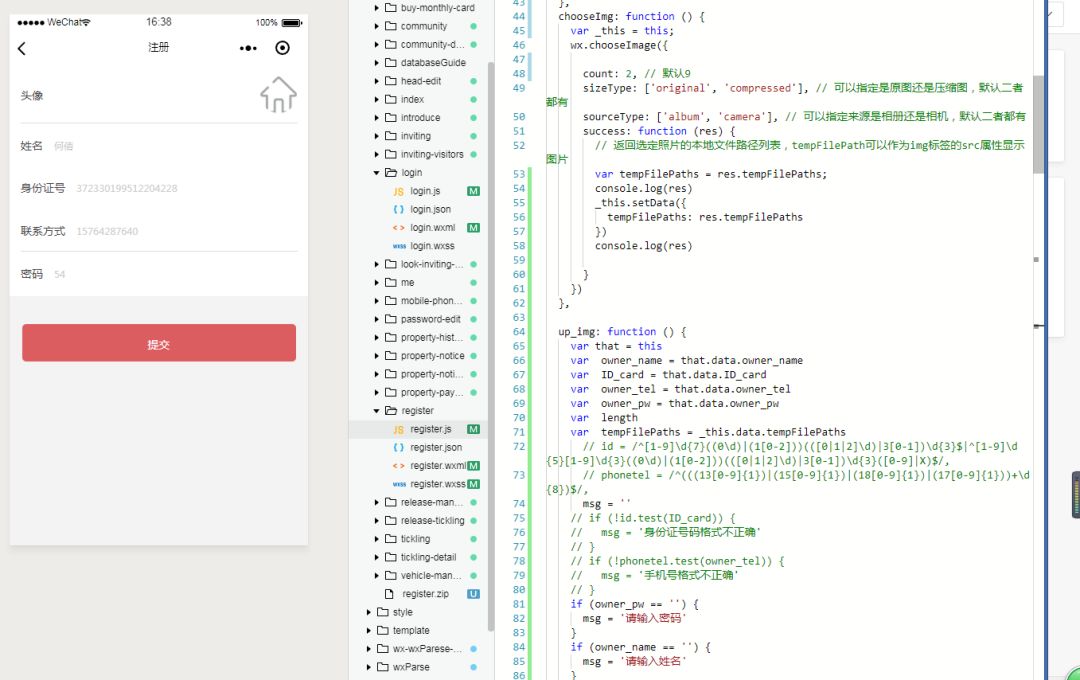Expand the release-tickling folder
Image resolution: width=1080 pixels, height=680 pixels.
[377, 521]
